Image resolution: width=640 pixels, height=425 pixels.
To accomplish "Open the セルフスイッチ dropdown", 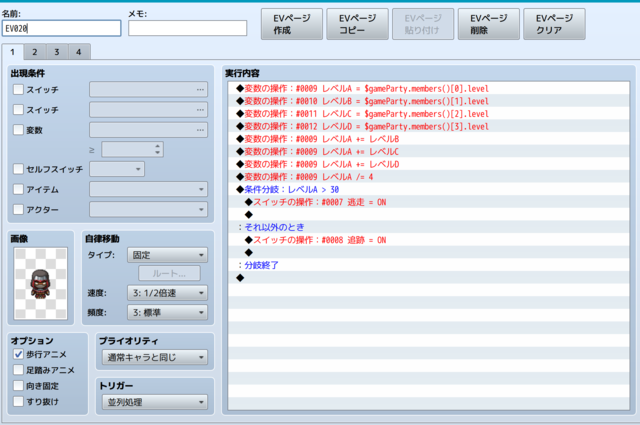I will click(117, 169).
